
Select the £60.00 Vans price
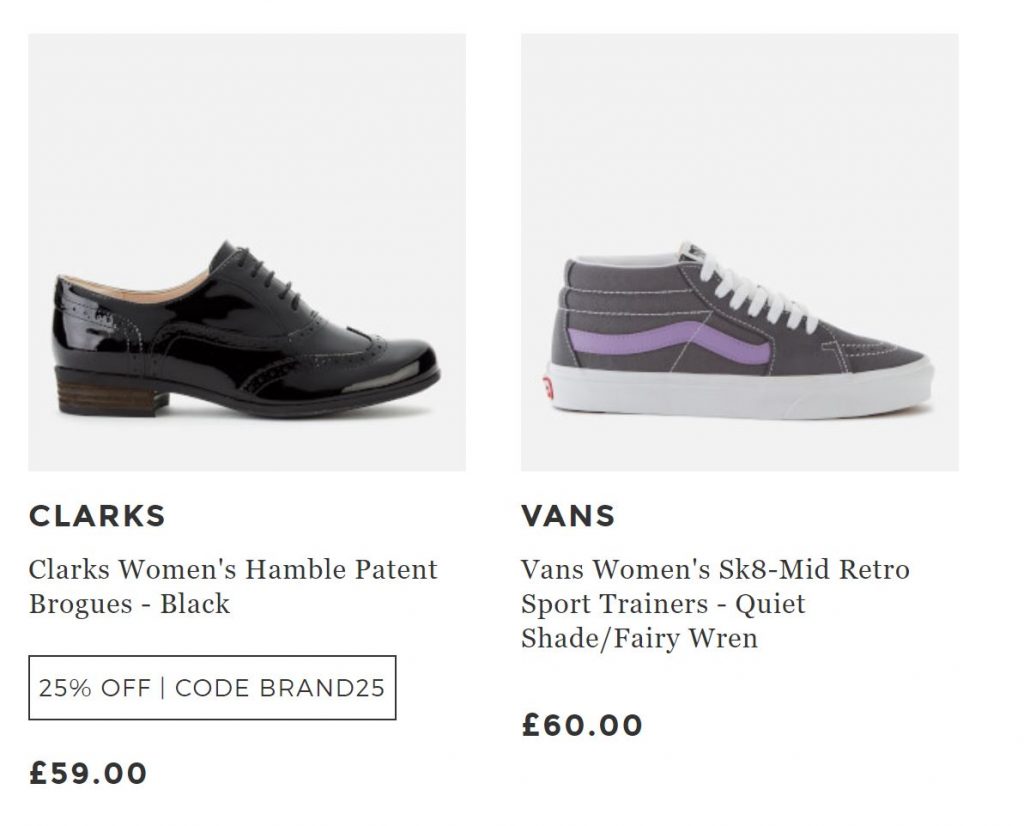(x=582, y=725)
